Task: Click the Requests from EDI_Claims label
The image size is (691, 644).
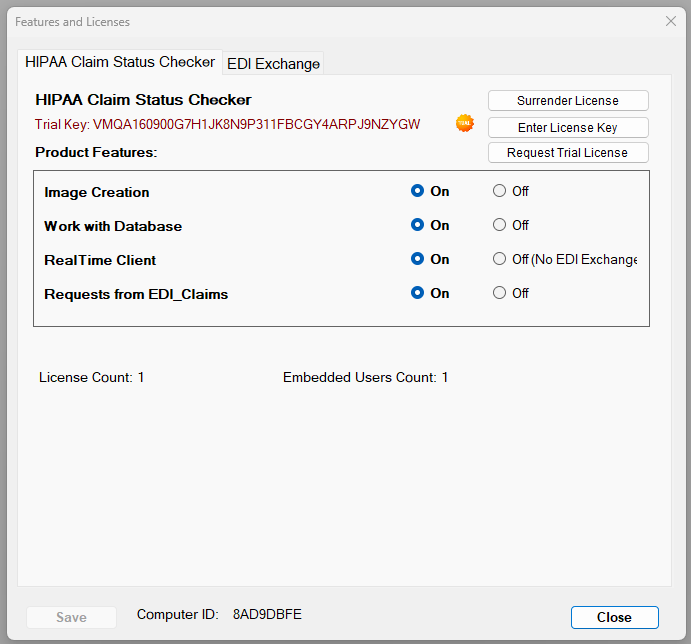Action: [x=136, y=294]
